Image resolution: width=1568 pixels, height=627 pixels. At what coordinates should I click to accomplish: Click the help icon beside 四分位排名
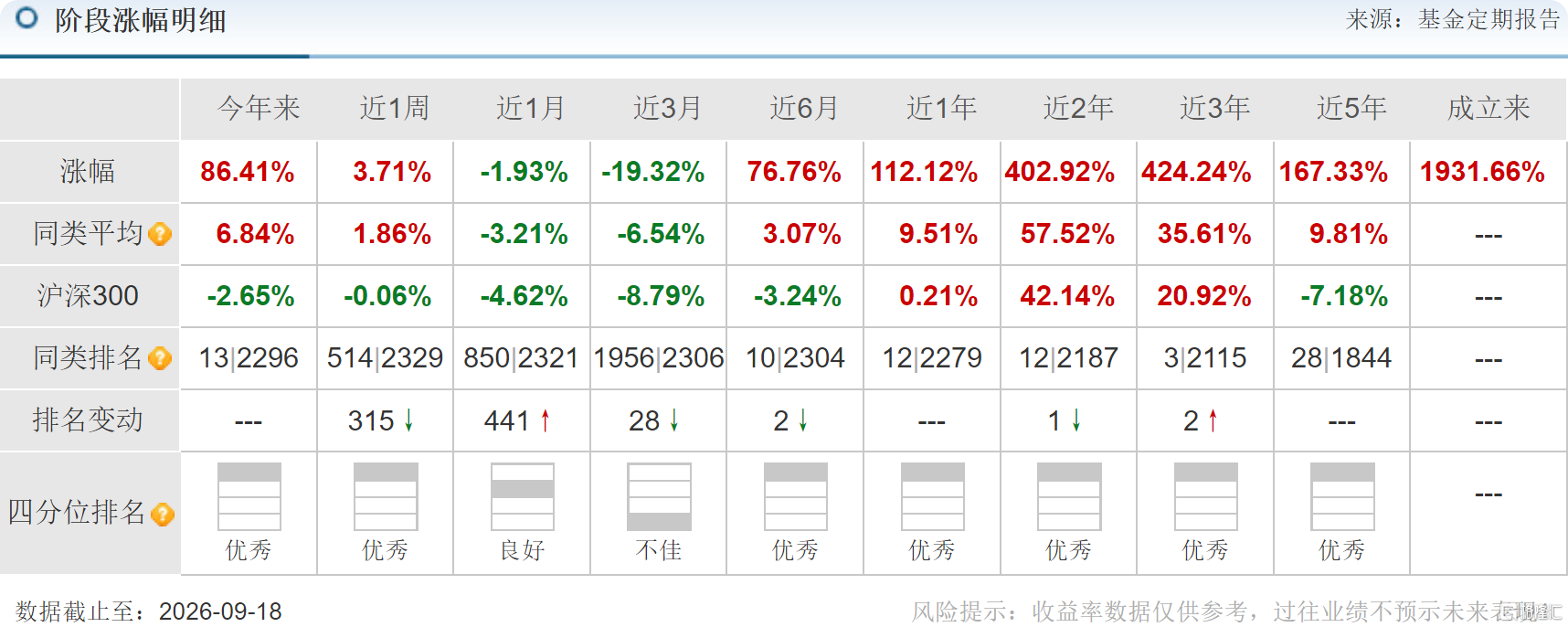[163, 515]
